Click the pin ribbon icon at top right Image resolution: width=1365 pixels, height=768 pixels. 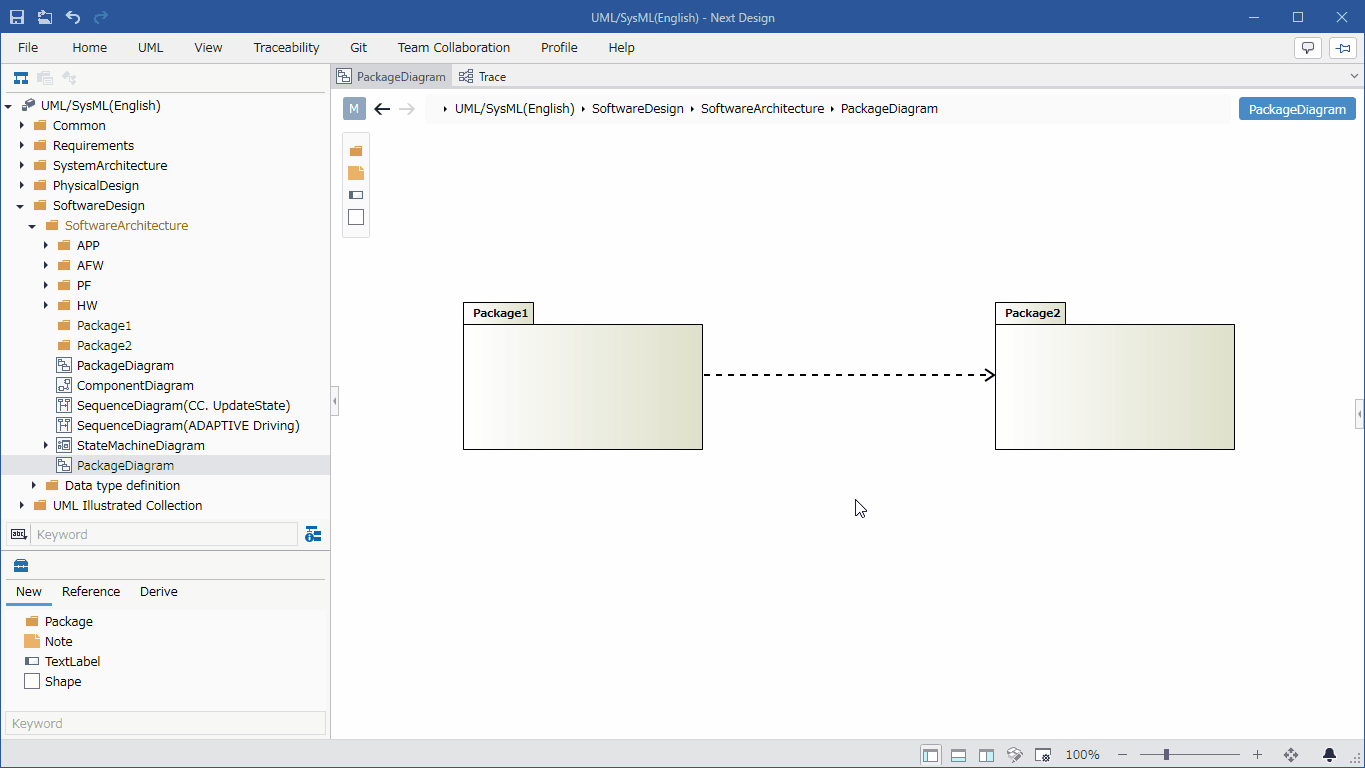tap(1342, 48)
